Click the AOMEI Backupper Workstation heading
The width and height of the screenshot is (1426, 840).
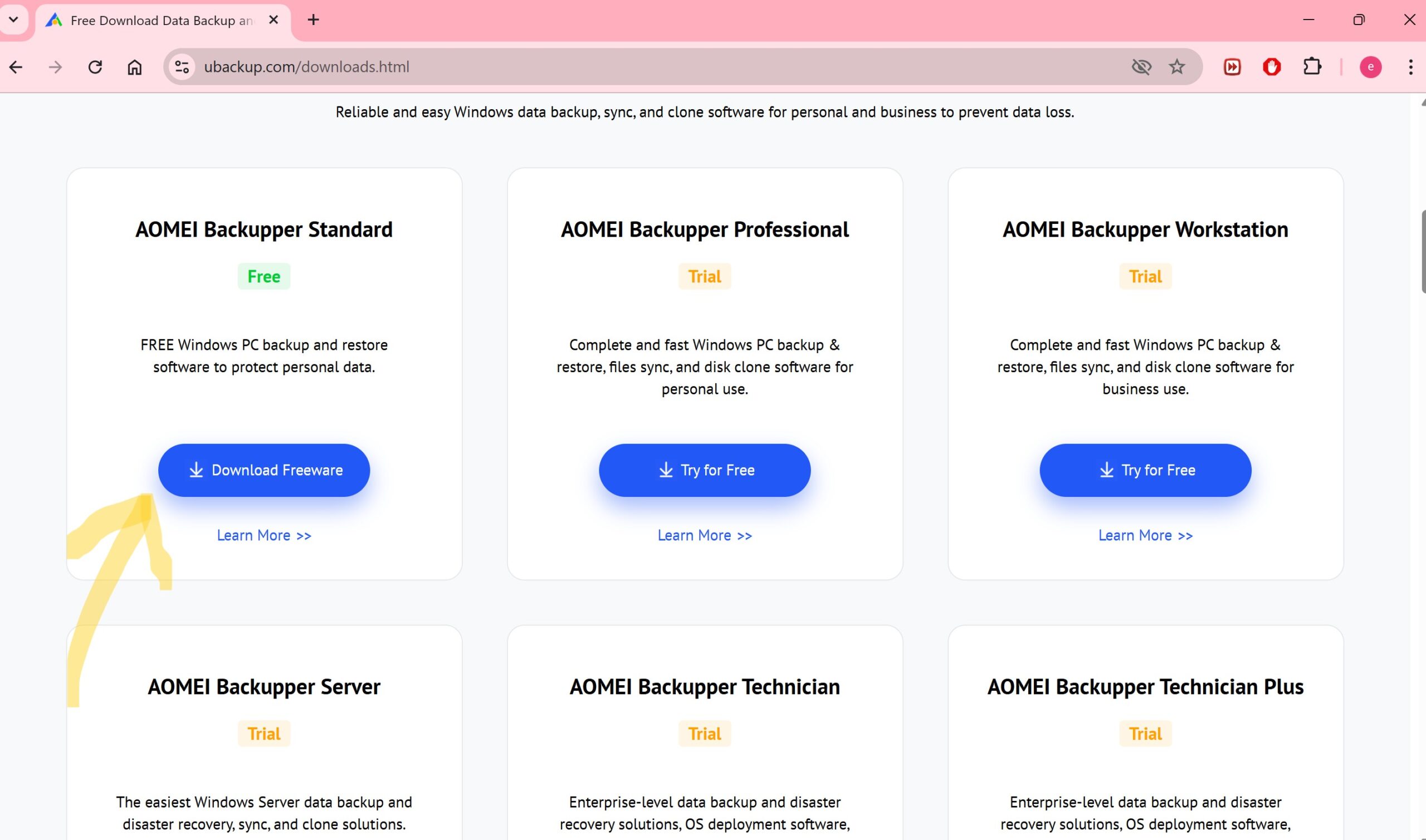[x=1145, y=229]
